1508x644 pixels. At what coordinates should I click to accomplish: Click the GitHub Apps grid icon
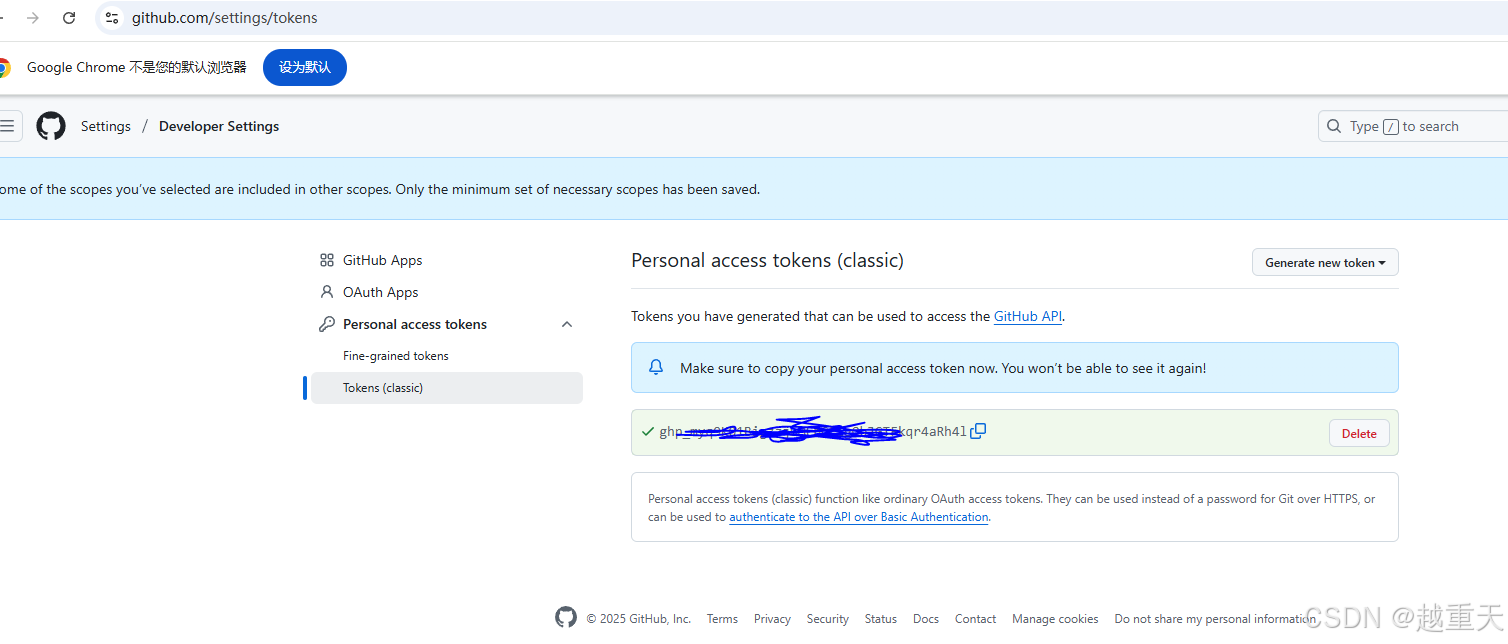coord(326,260)
